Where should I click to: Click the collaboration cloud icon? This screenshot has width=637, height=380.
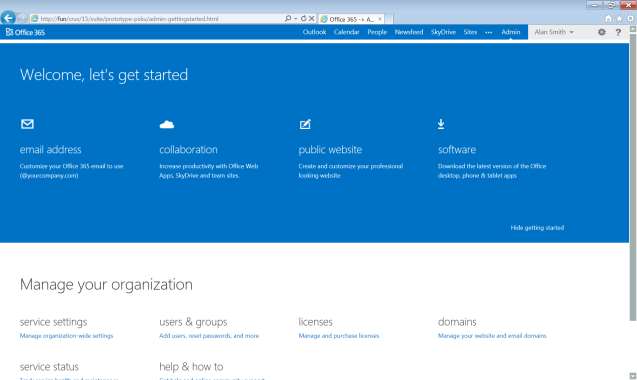click(x=167, y=124)
